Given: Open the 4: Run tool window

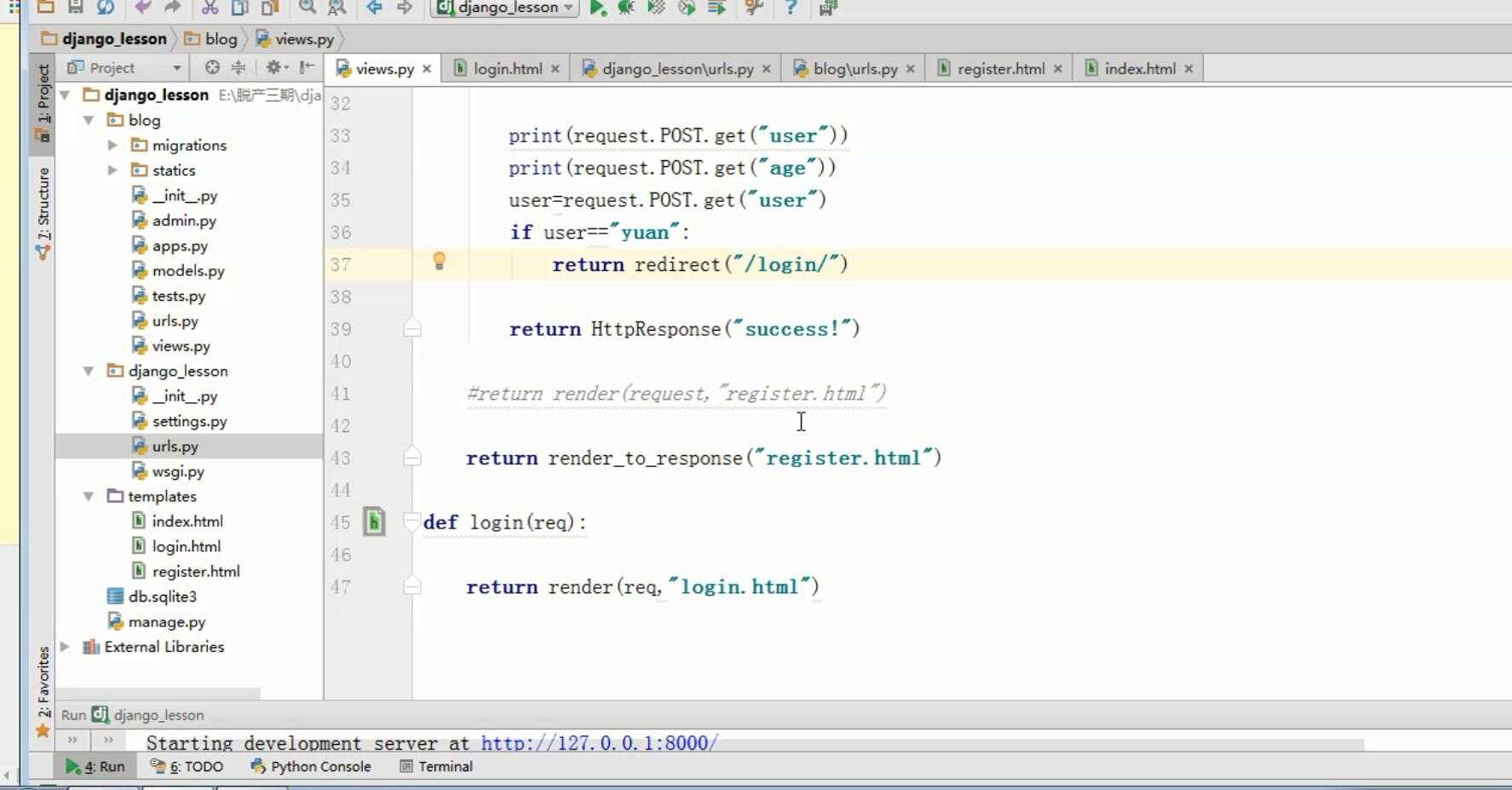Looking at the screenshot, I should point(95,766).
